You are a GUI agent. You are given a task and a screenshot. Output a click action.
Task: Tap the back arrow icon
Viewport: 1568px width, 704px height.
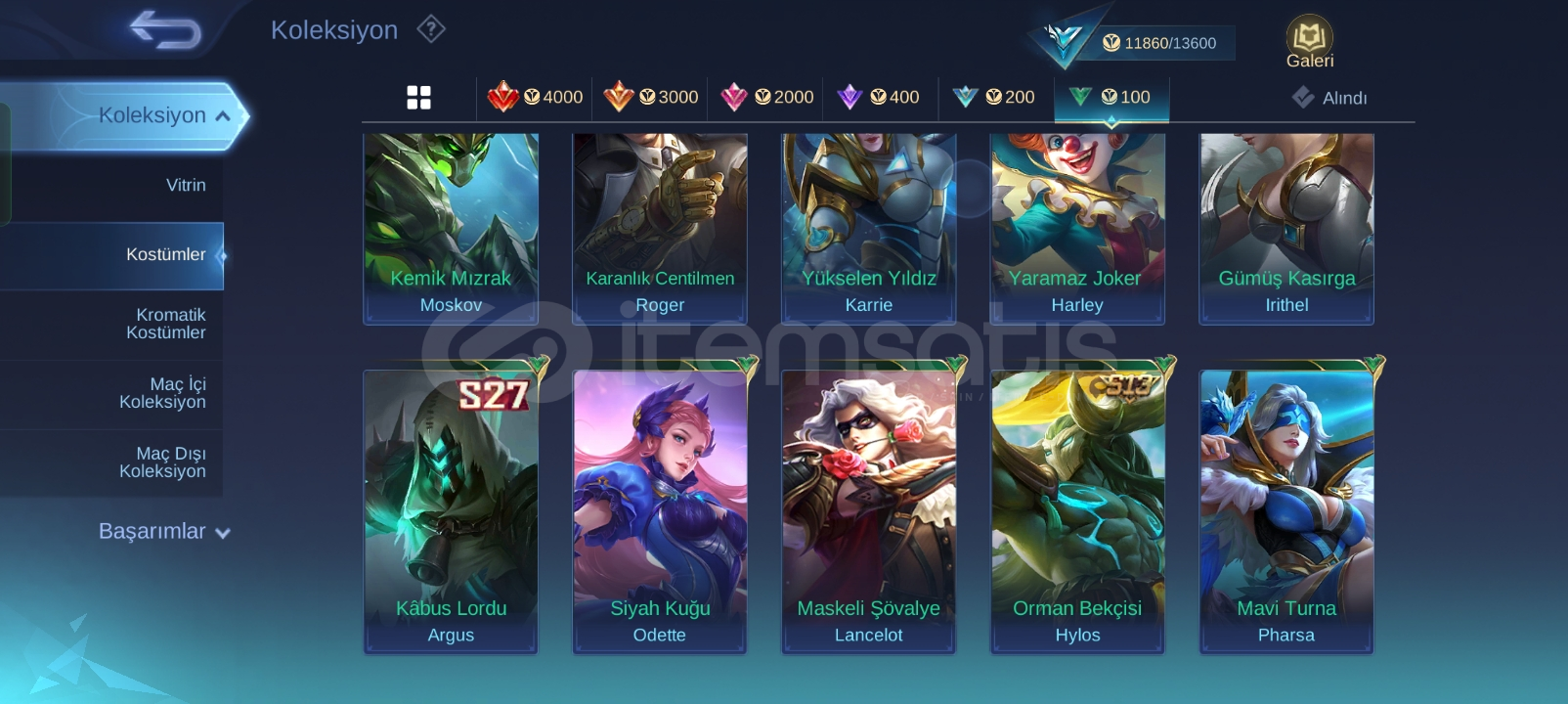(x=165, y=29)
